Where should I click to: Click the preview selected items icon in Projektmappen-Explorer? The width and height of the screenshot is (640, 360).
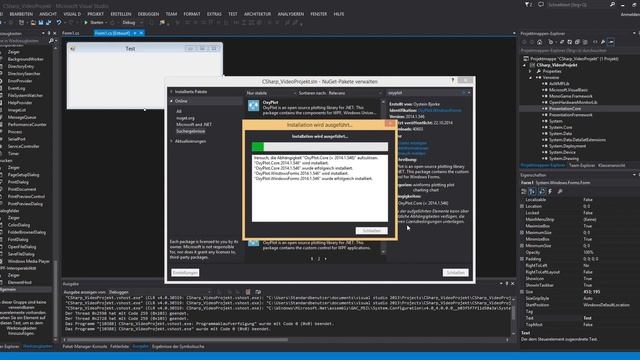tap(611, 42)
